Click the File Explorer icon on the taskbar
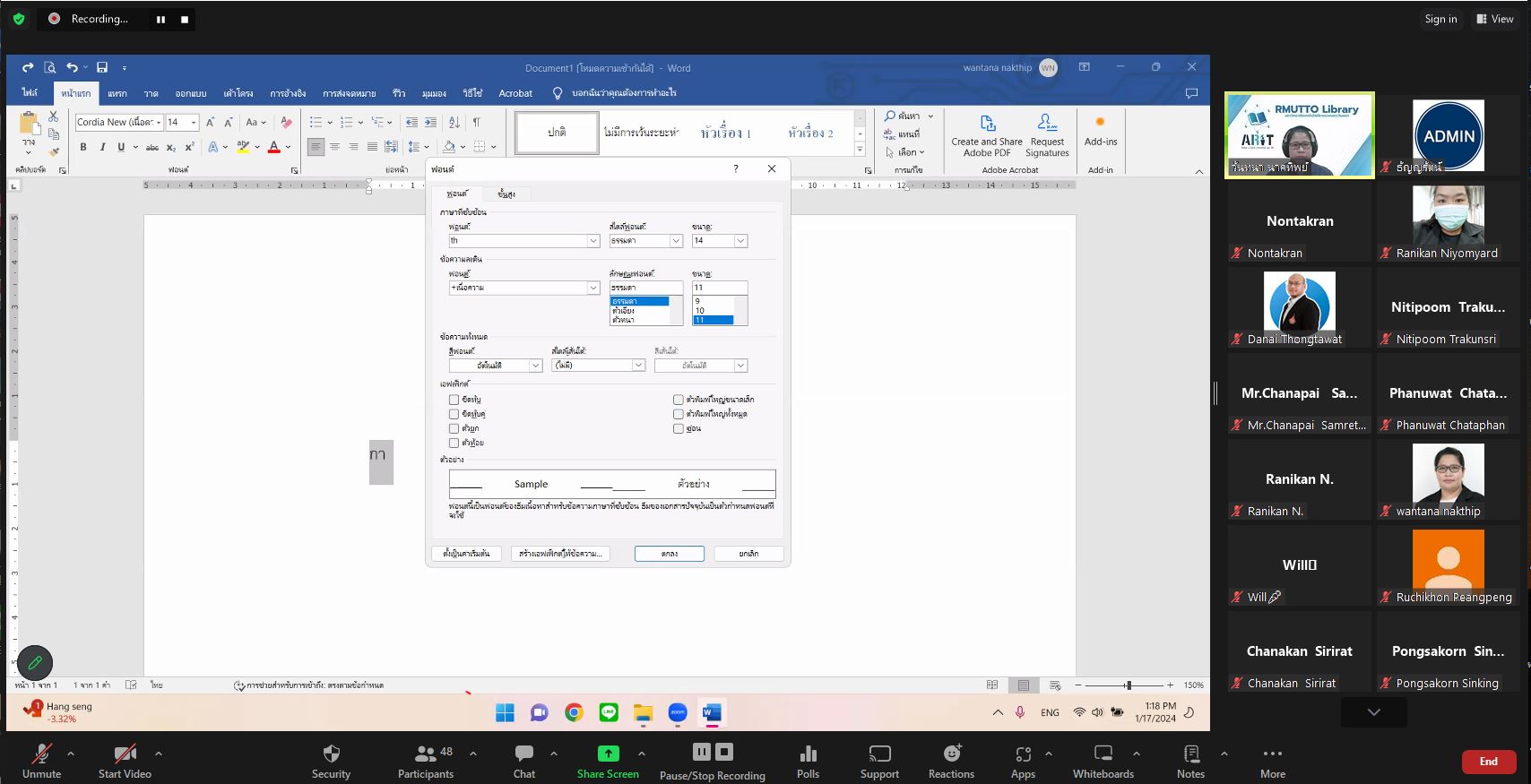The width and height of the screenshot is (1531, 784). [x=643, y=712]
